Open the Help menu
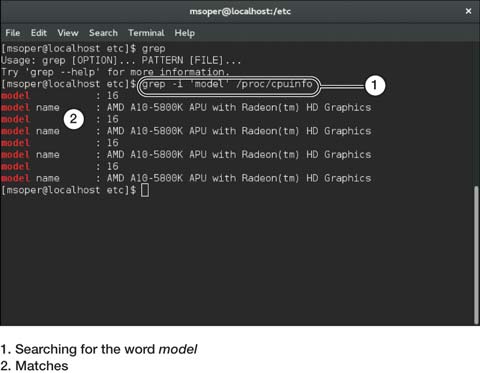The width and height of the screenshot is (480, 373). pyautogui.click(x=185, y=33)
